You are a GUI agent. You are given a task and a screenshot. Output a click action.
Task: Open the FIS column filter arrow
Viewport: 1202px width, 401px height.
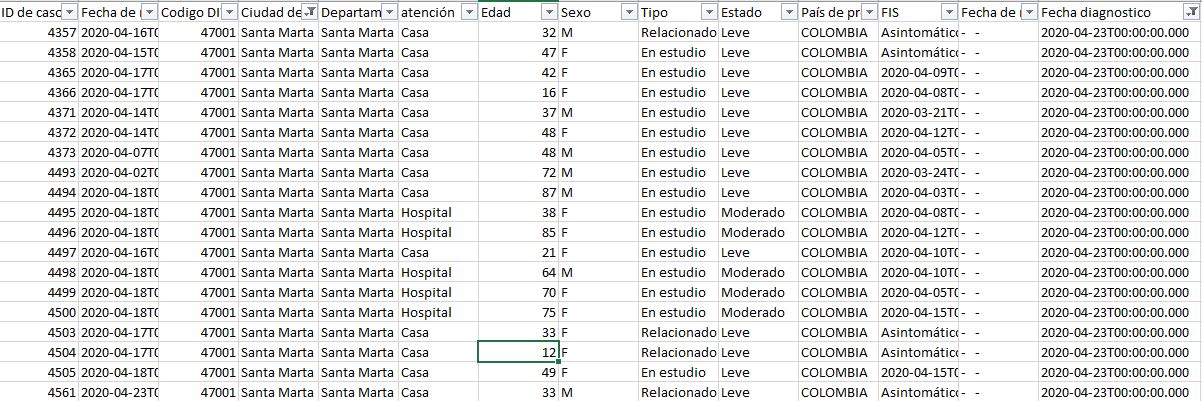(948, 12)
